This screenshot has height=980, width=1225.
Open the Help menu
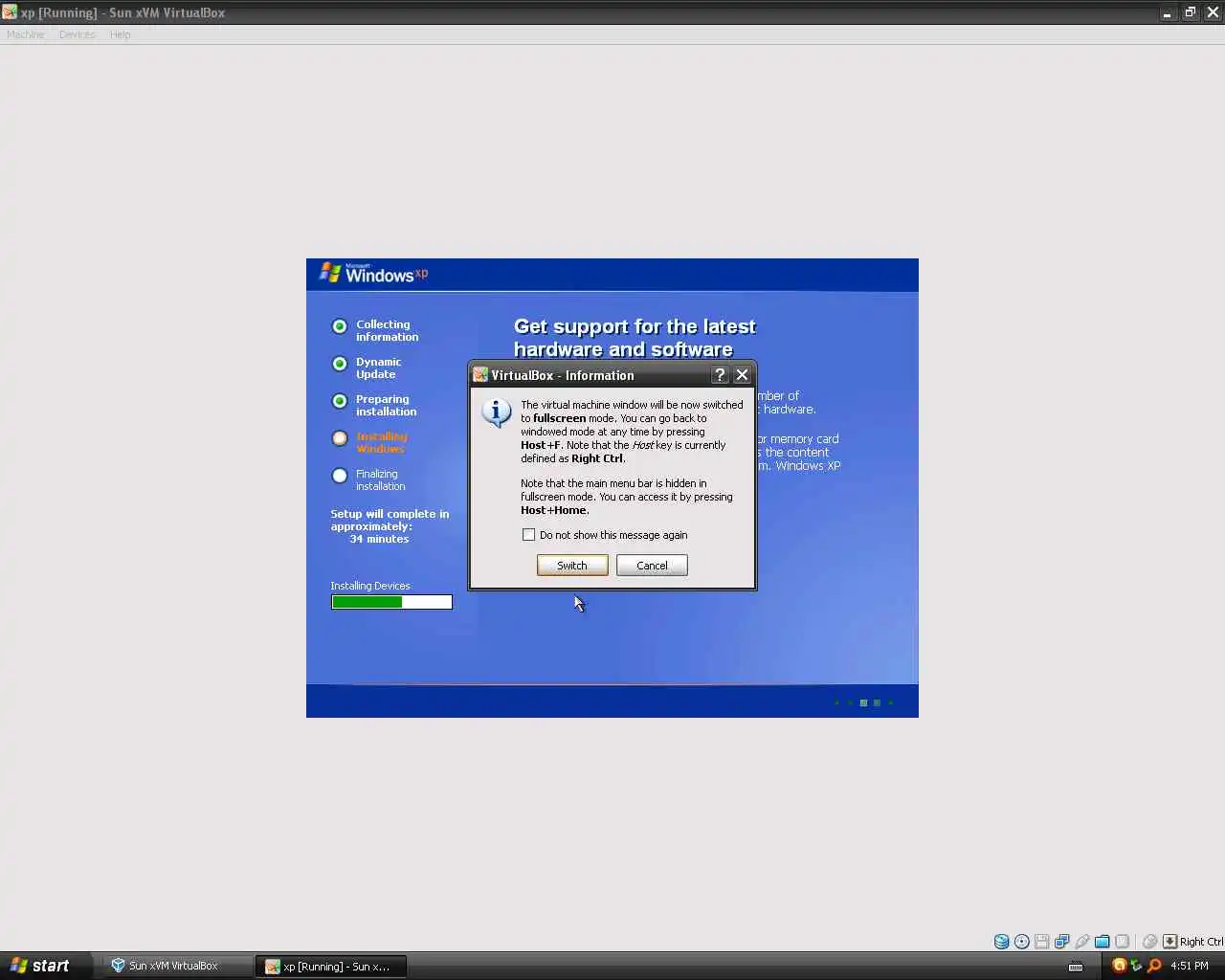(120, 34)
